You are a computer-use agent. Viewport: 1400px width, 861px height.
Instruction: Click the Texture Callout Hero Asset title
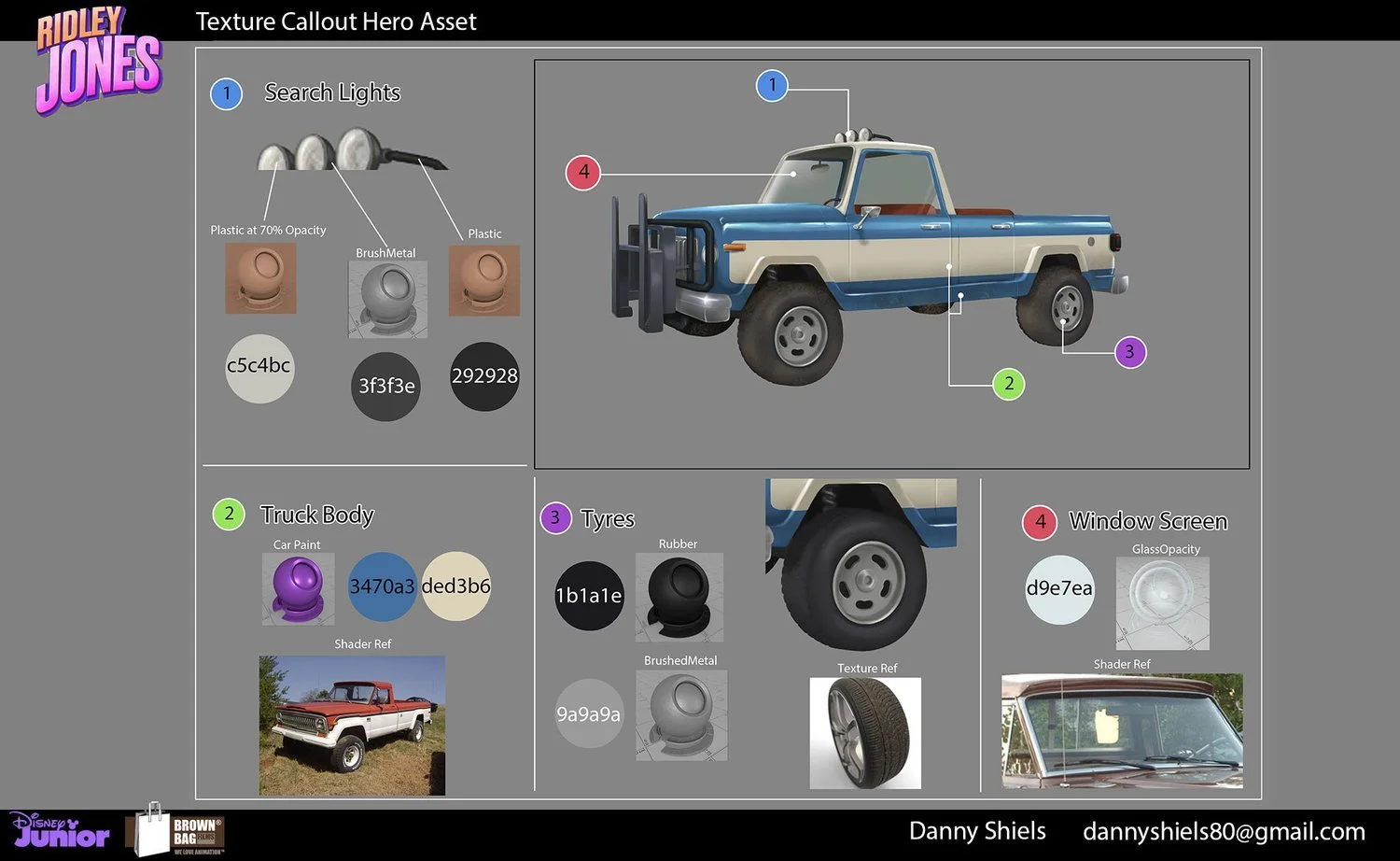point(336,21)
